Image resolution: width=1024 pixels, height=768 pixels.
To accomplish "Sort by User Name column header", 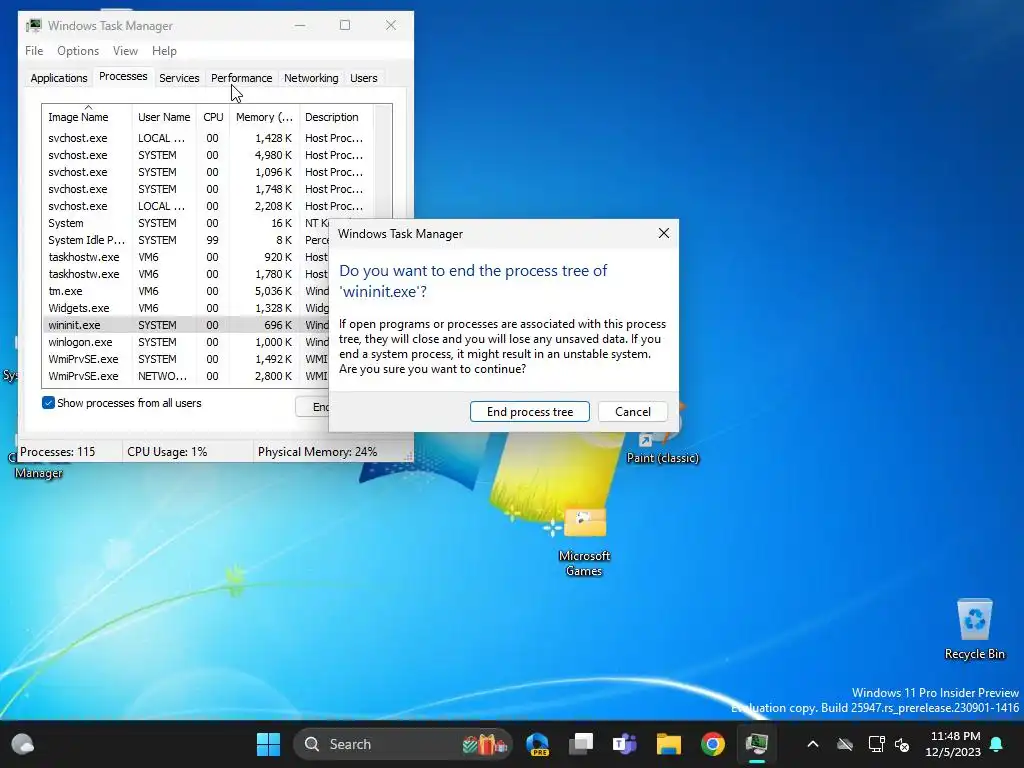I will [164, 117].
